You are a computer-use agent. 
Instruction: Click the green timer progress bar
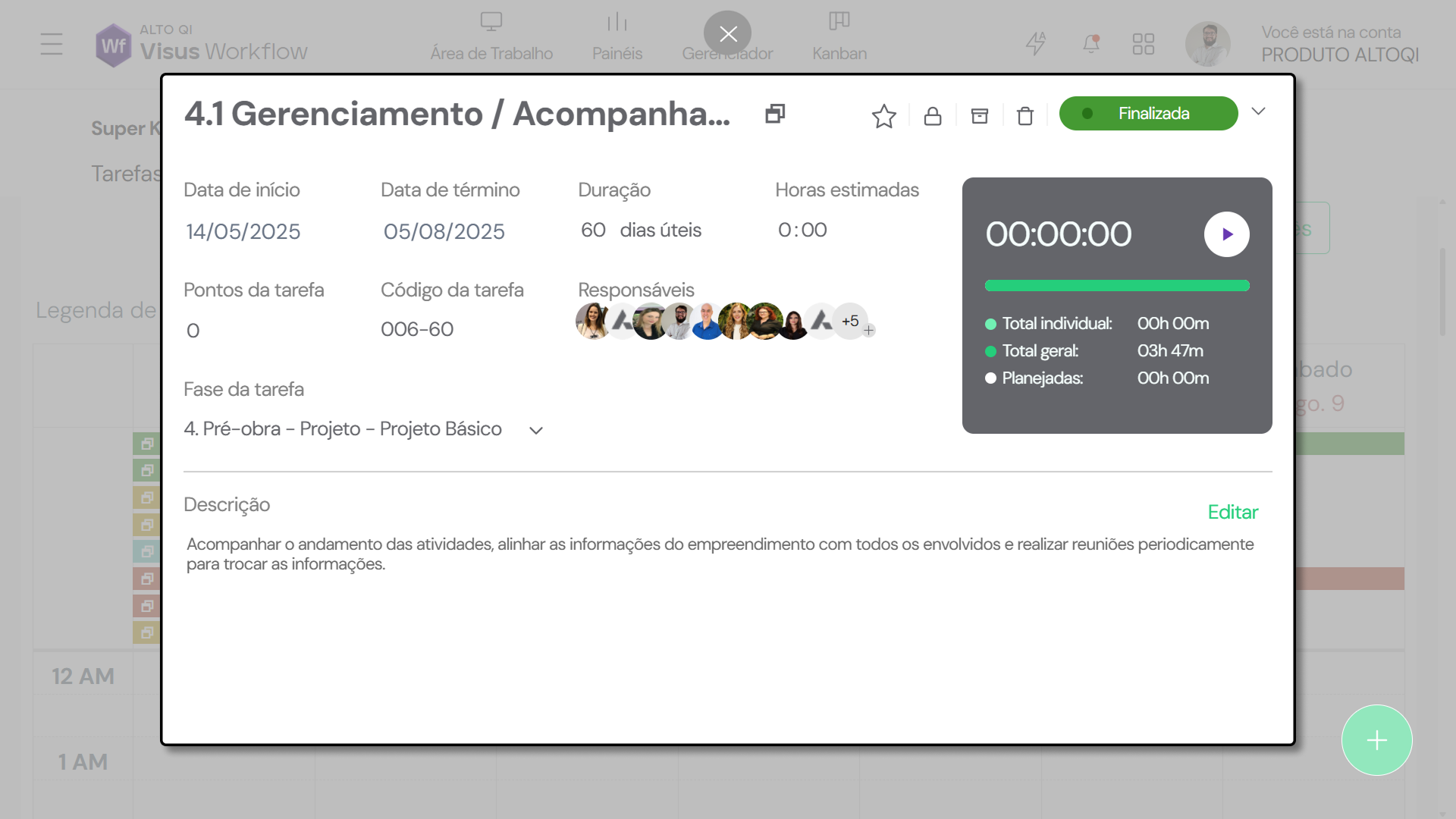[1116, 286]
